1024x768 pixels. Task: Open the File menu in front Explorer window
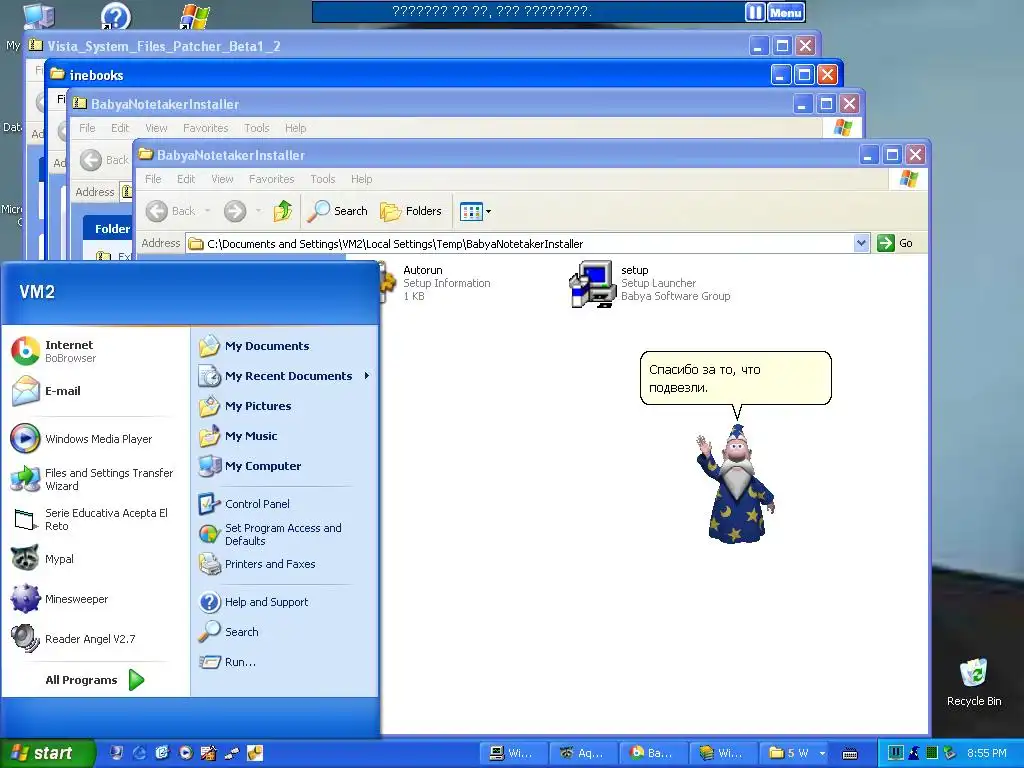(x=153, y=179)
